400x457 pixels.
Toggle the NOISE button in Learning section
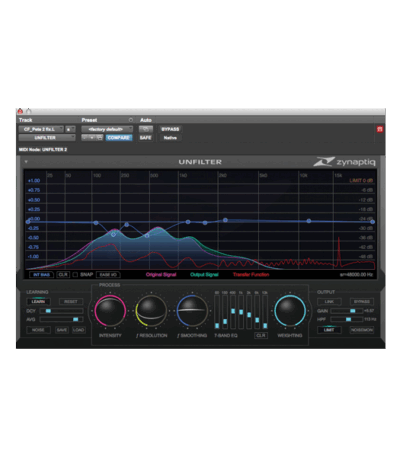tap(38, 330)
